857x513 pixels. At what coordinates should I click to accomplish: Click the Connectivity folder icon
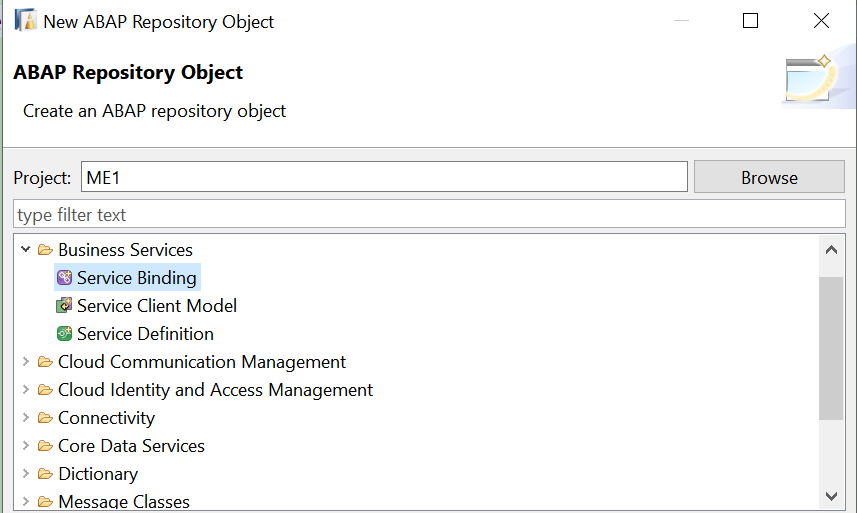(x=45, y=418)
